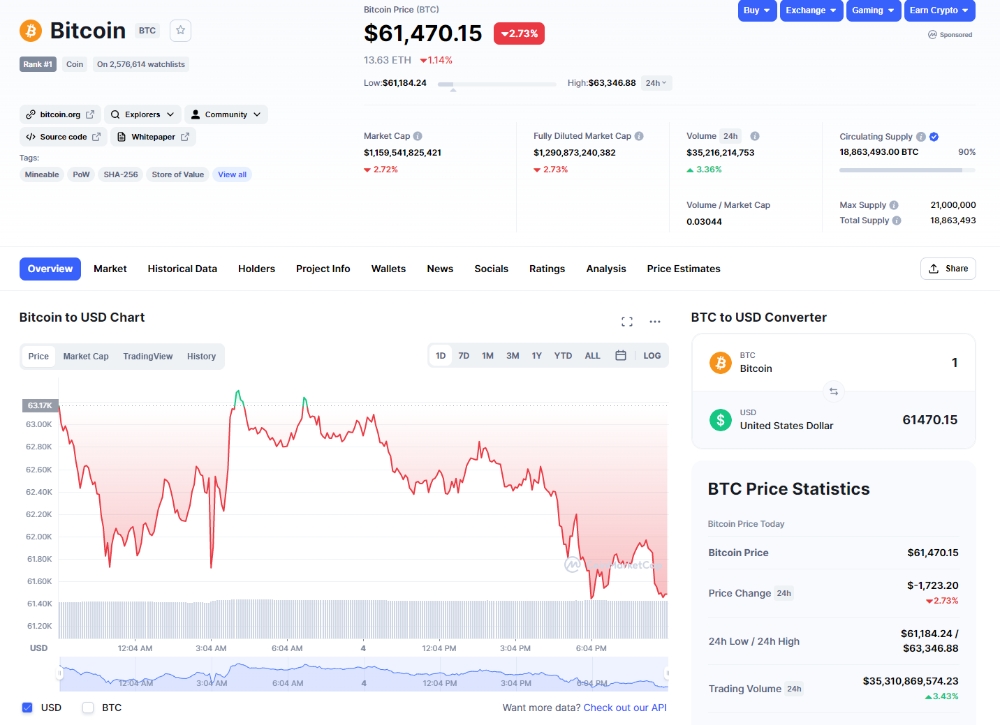Open the chart in fullscreen mode

[x=627, y=321]
